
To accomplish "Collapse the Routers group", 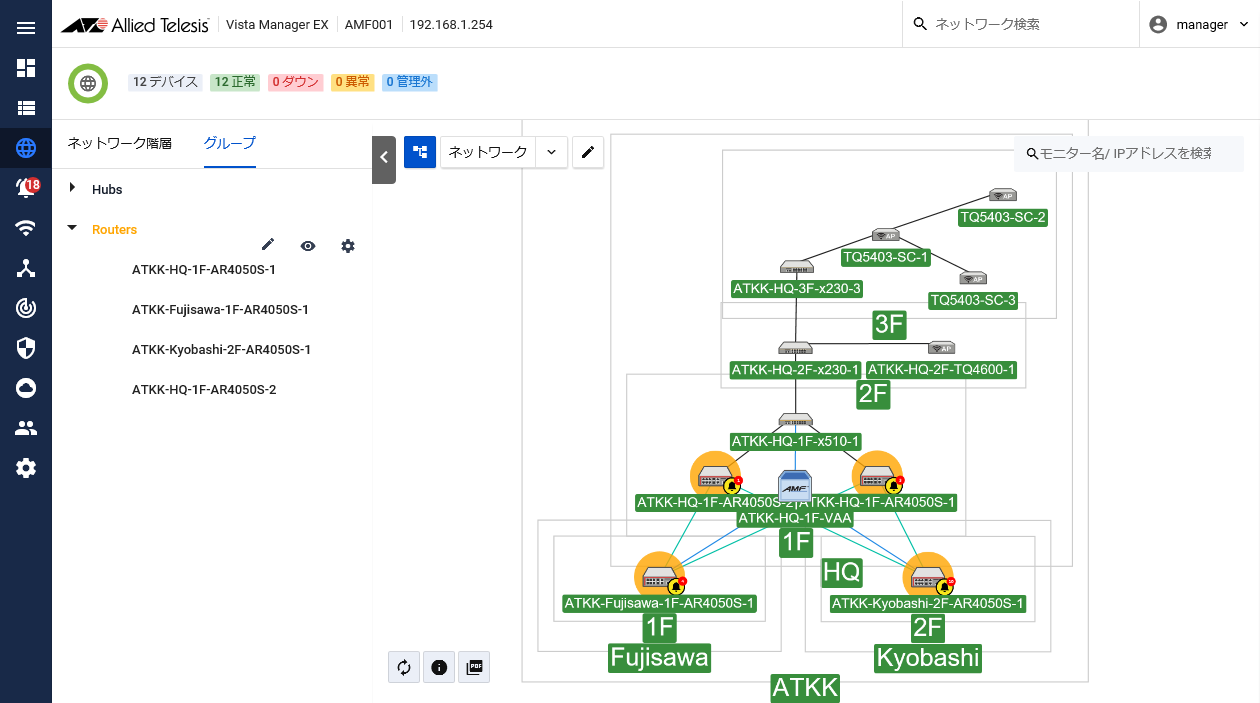I will [x=72, y=229].
